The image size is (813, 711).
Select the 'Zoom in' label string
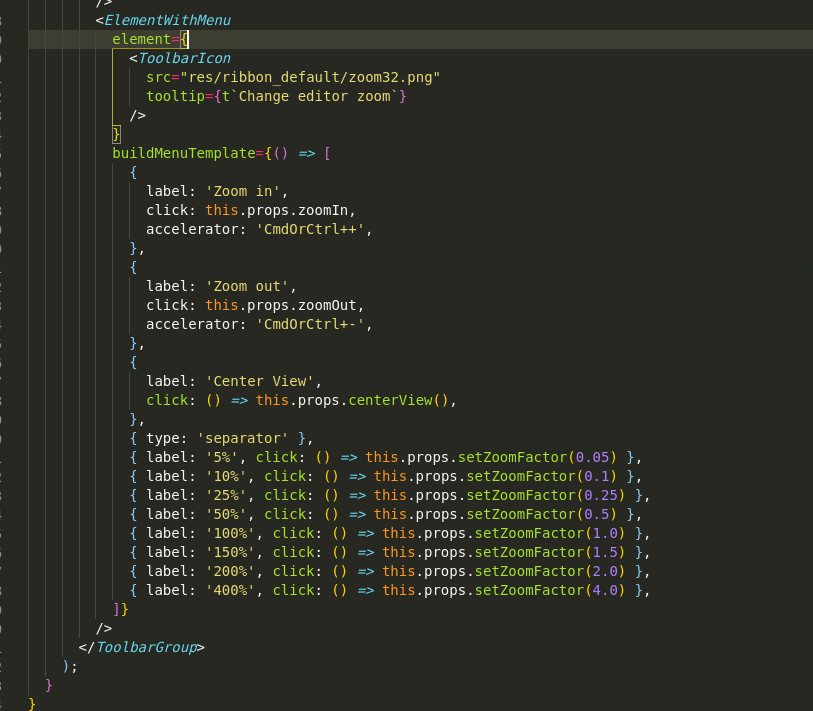241,191
